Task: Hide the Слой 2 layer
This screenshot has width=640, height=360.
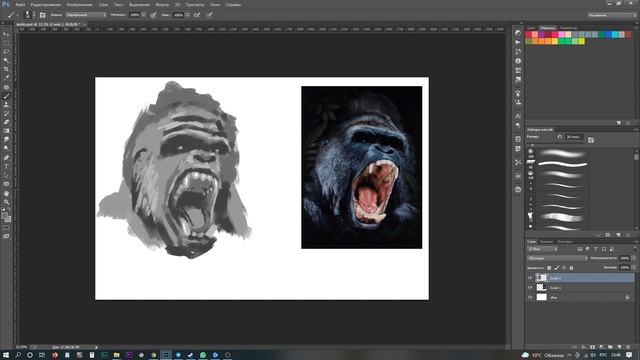Action: tap(530, 278)
